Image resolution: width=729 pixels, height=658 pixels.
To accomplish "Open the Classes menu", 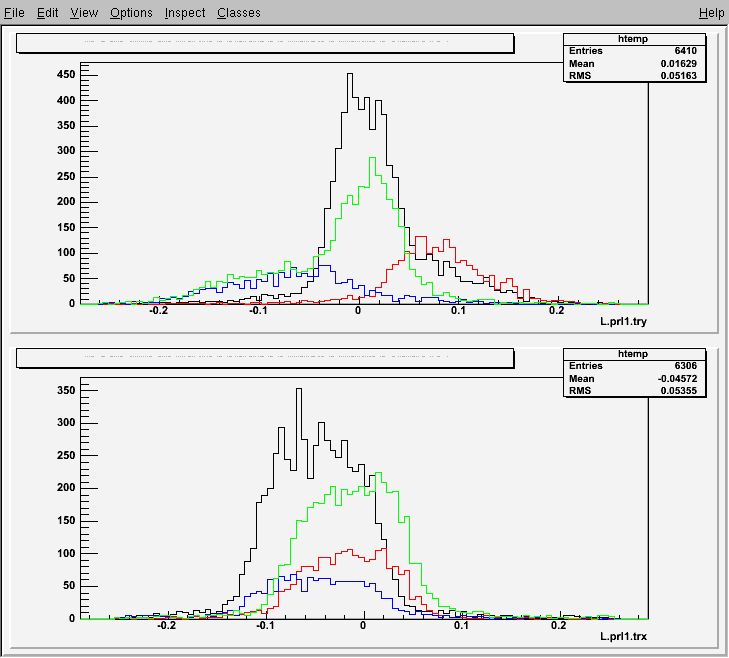I will pyautogui.click(x=239, y=13).
